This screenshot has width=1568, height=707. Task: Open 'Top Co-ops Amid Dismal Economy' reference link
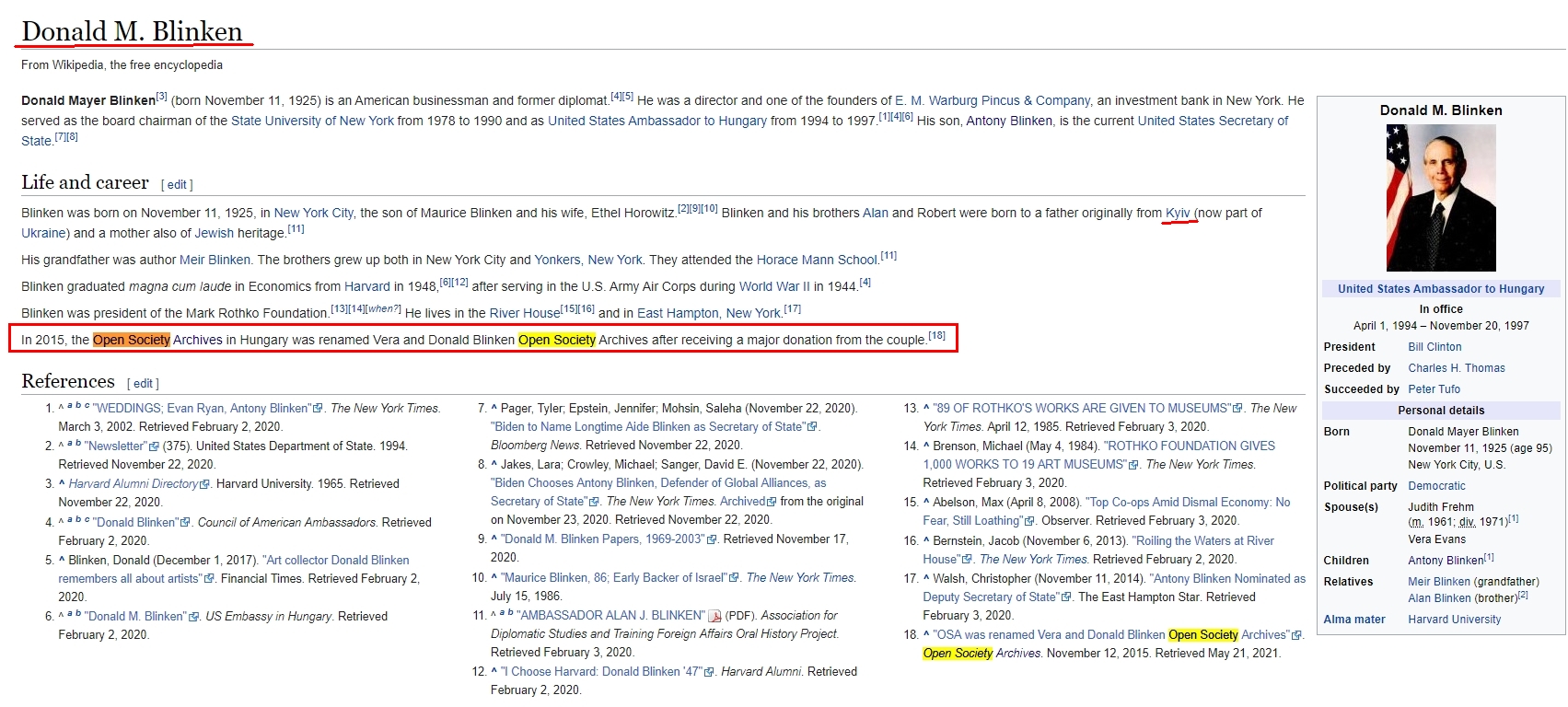[x=1107, y=511]
